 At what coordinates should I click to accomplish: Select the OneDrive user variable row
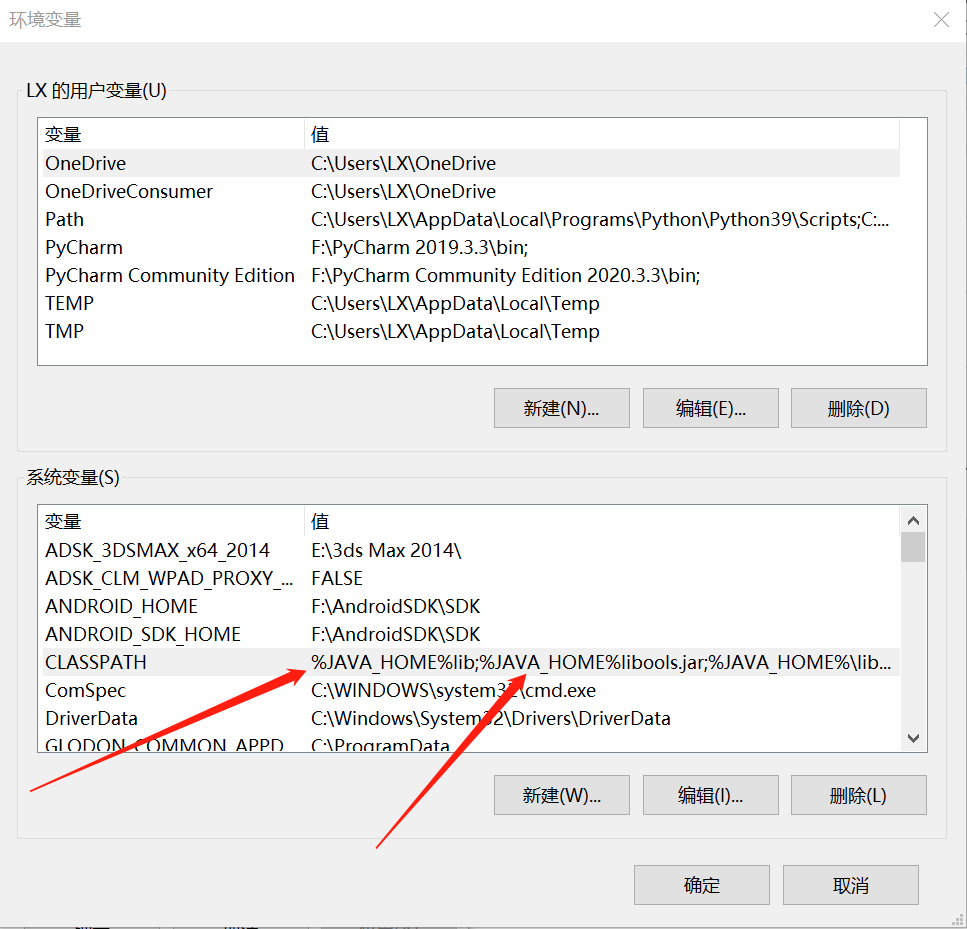click(x=471, y=163)
